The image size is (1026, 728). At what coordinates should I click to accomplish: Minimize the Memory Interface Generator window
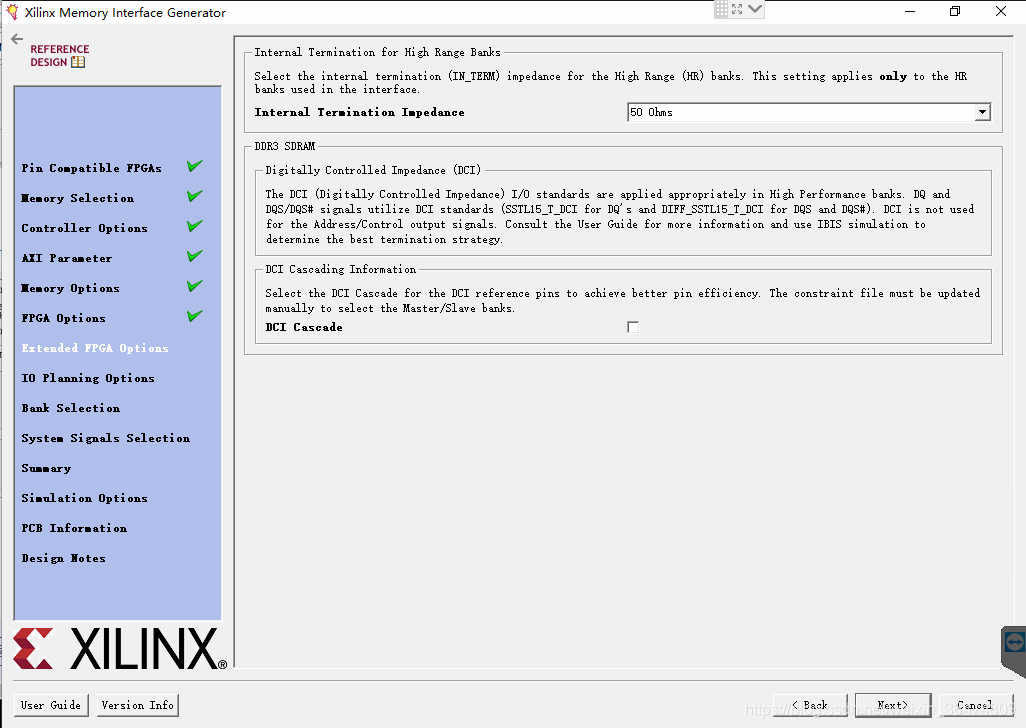point(910,11)
